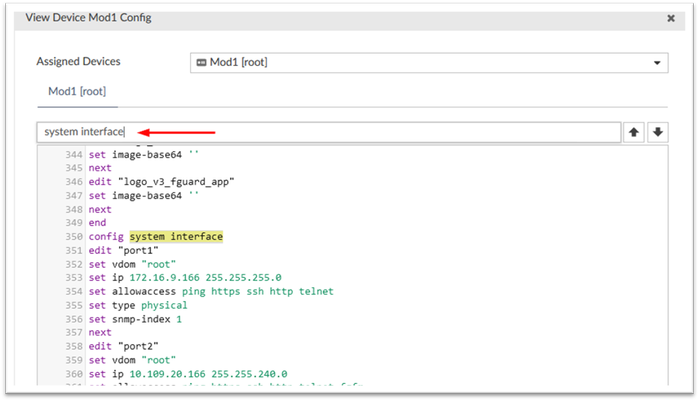Click the line 354 allowaccess setting
Image resolution: width=699 pixels, height=401 pixels.
pyautogui.click(x=211, y=292)
